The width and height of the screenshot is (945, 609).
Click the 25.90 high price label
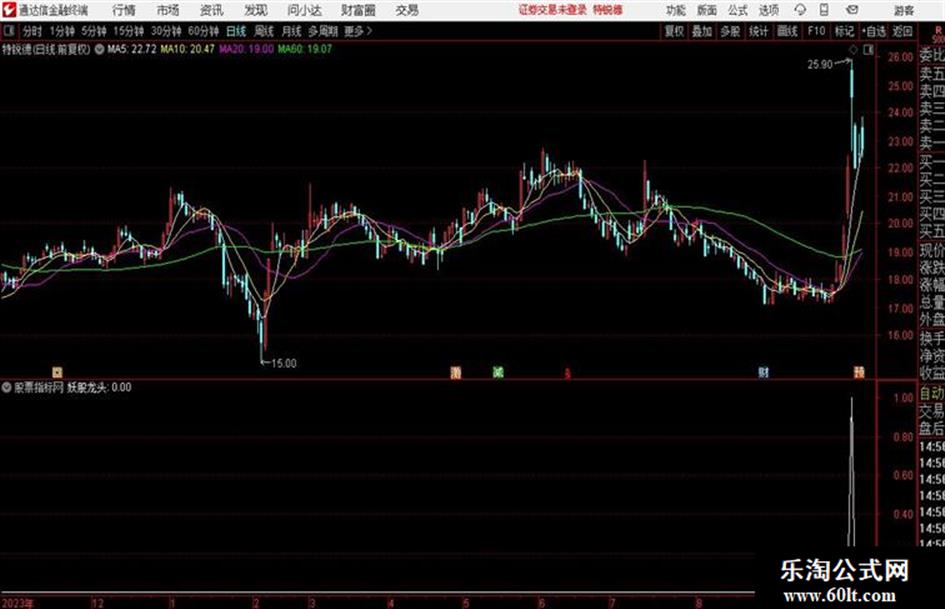[820, 65]
